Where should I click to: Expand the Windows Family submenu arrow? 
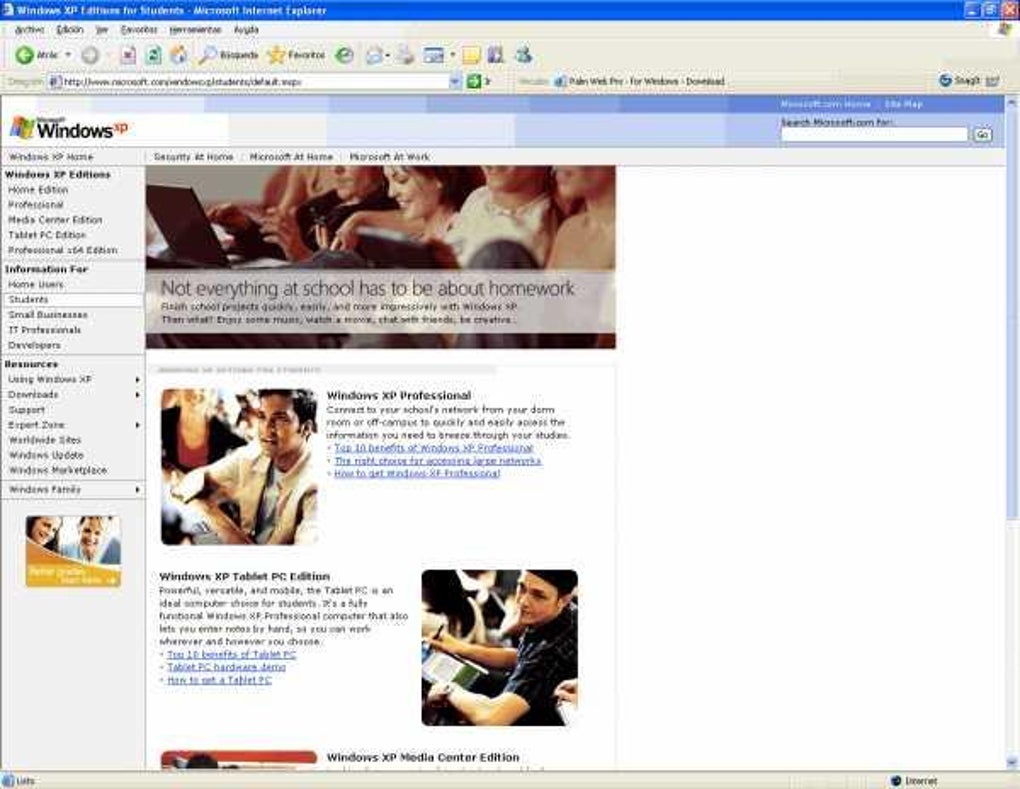click(137, 489)
